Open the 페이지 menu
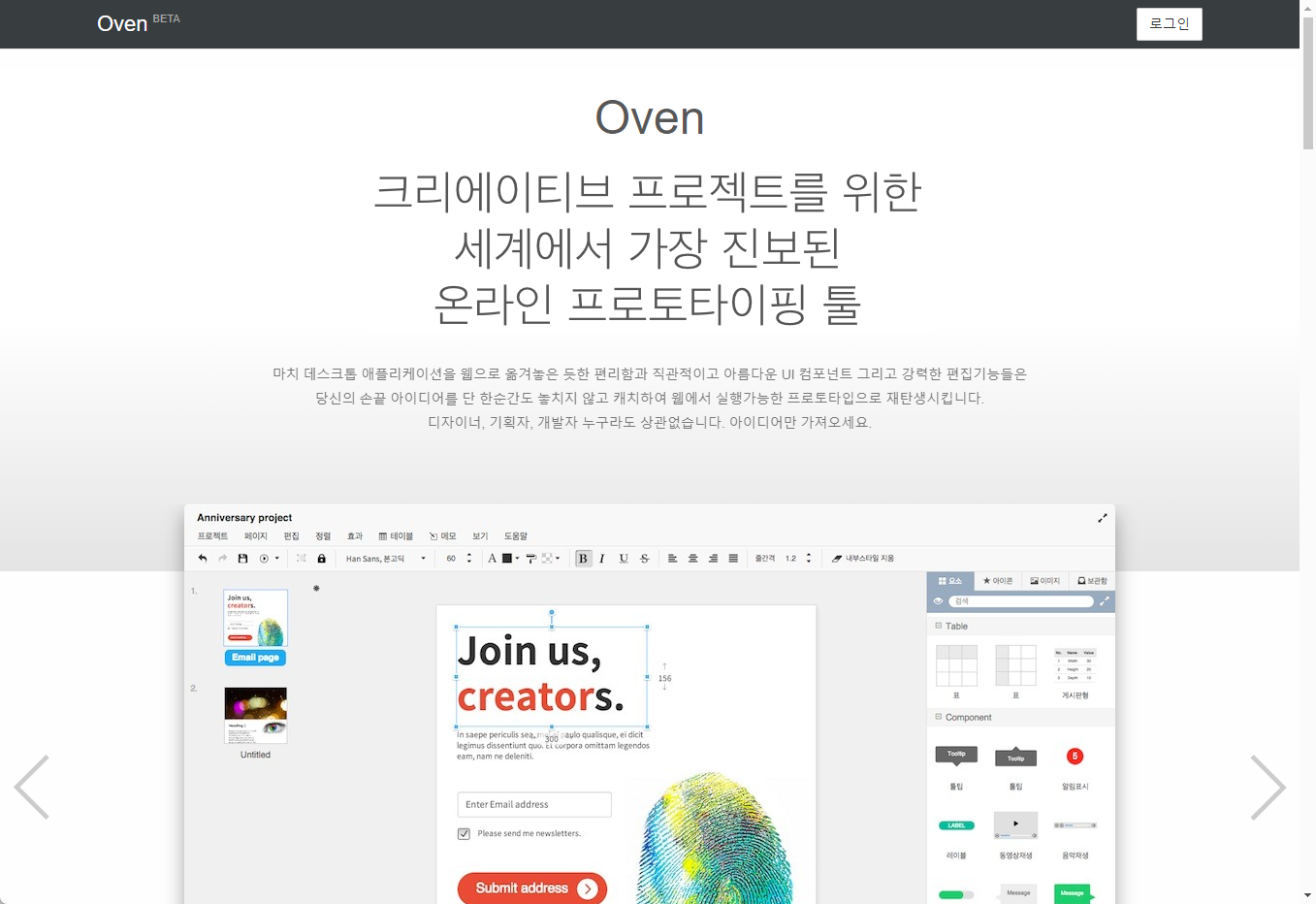 click(x=256, y=536)
